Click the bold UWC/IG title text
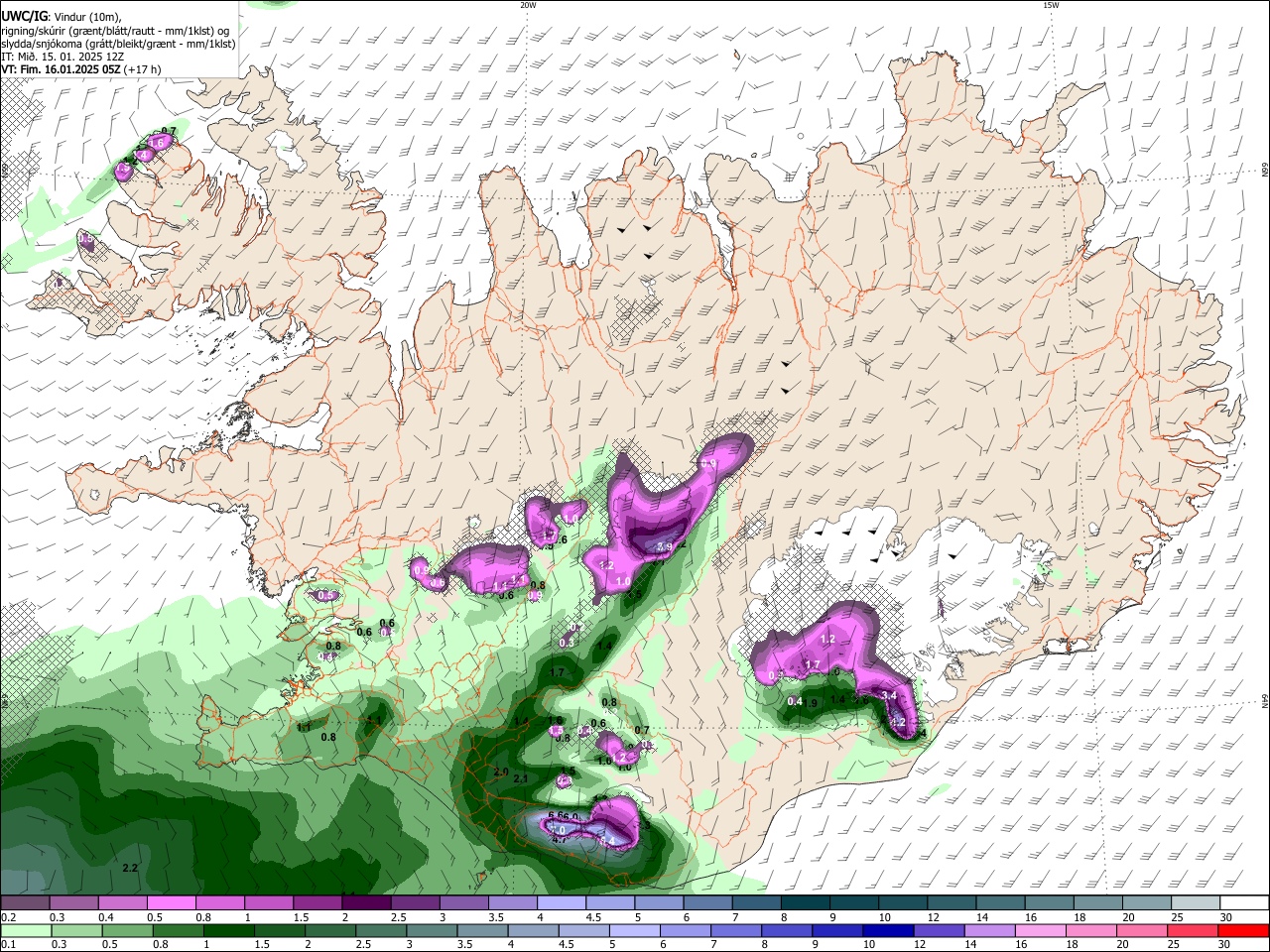The image size is (1270, 952). (x=24, y=16)
